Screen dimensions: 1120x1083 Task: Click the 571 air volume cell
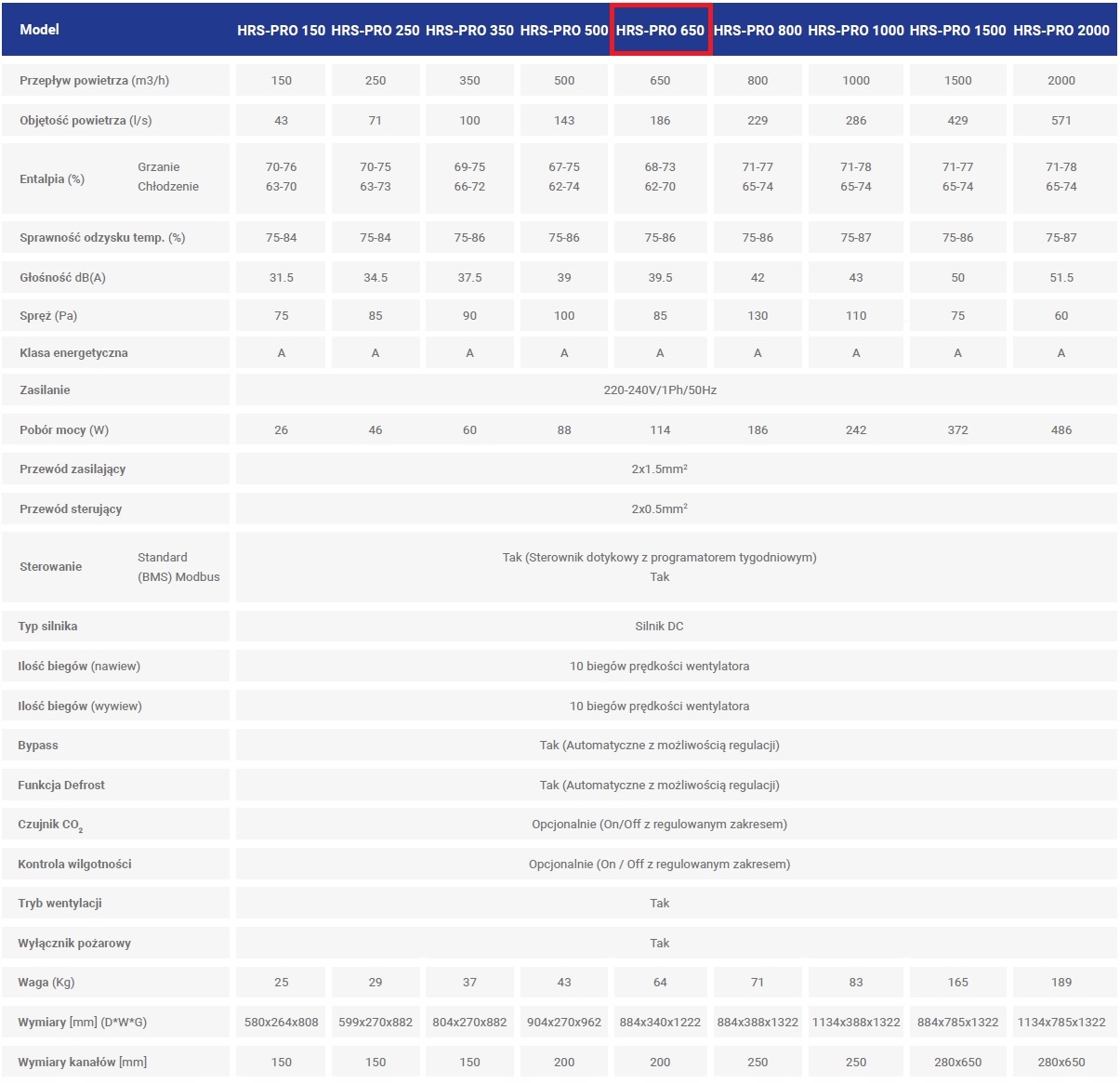tap(1061, 121)
